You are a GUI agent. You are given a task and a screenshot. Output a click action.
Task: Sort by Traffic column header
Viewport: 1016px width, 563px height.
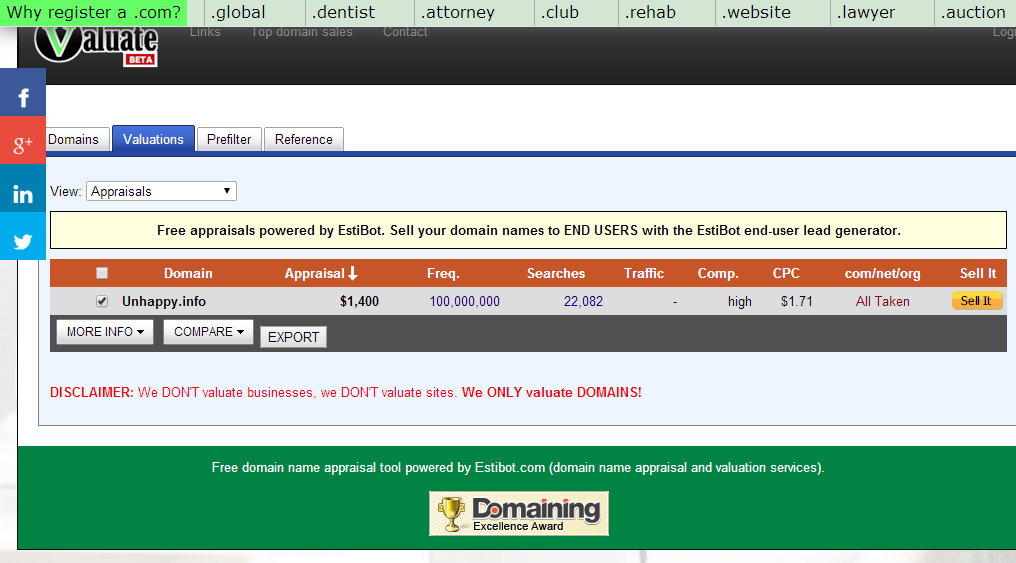point(643,273)
